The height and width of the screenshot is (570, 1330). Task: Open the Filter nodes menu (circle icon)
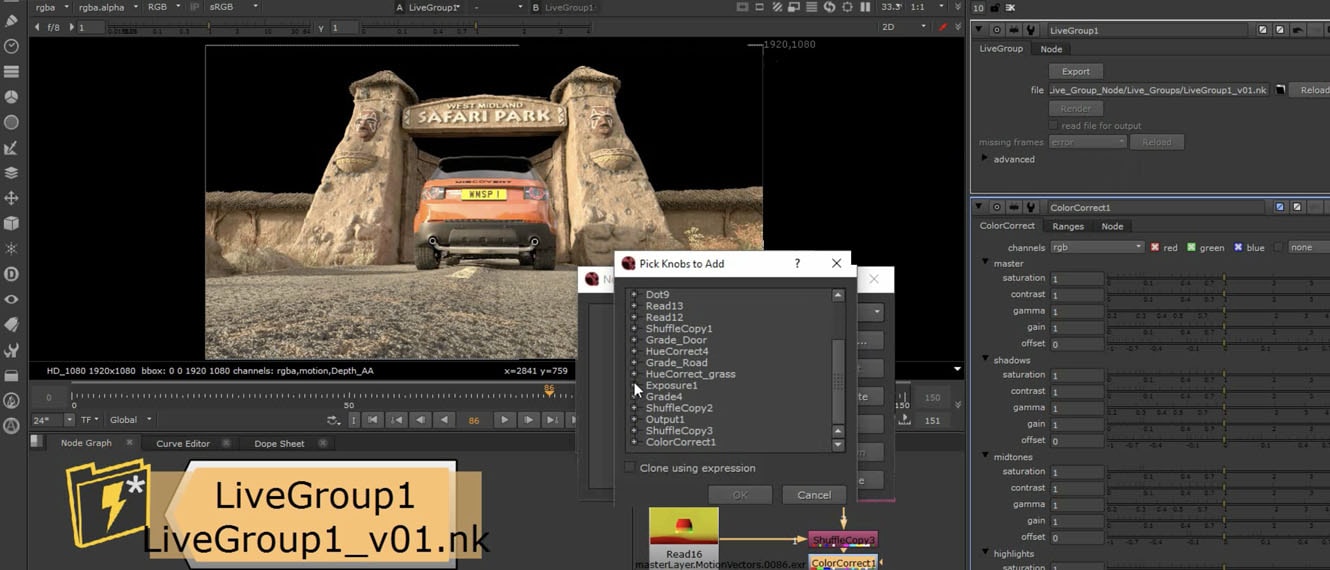pyautogui.click(x=12, y=122)
